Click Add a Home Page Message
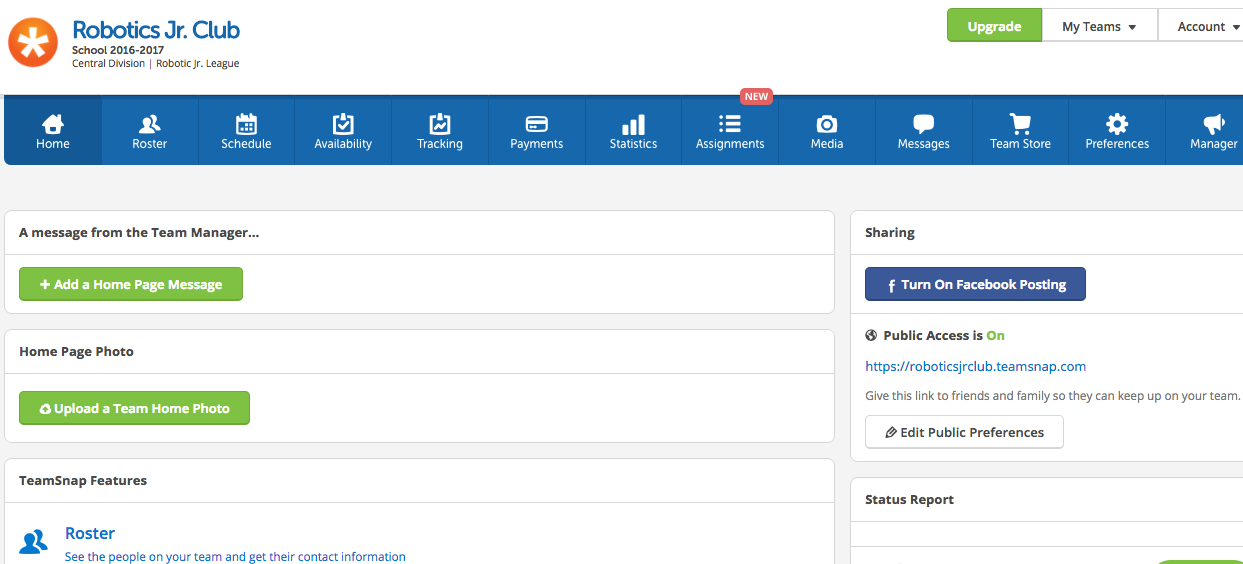The image size is (1243, 564). click(x=131, y=284)
